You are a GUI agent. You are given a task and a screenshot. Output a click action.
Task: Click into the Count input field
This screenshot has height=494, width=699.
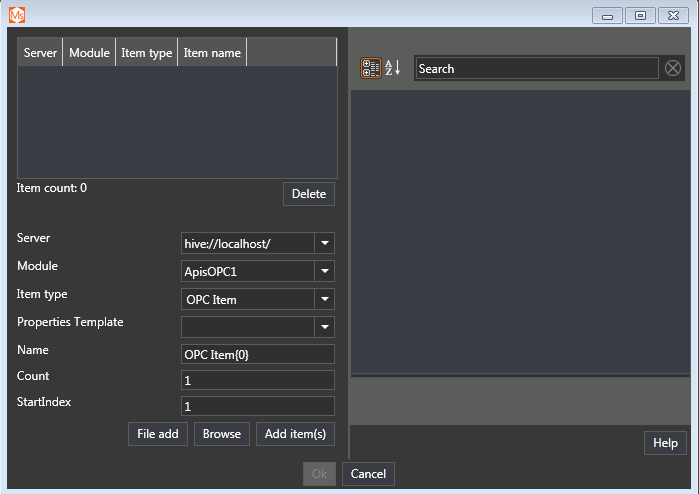click(257, 381)
